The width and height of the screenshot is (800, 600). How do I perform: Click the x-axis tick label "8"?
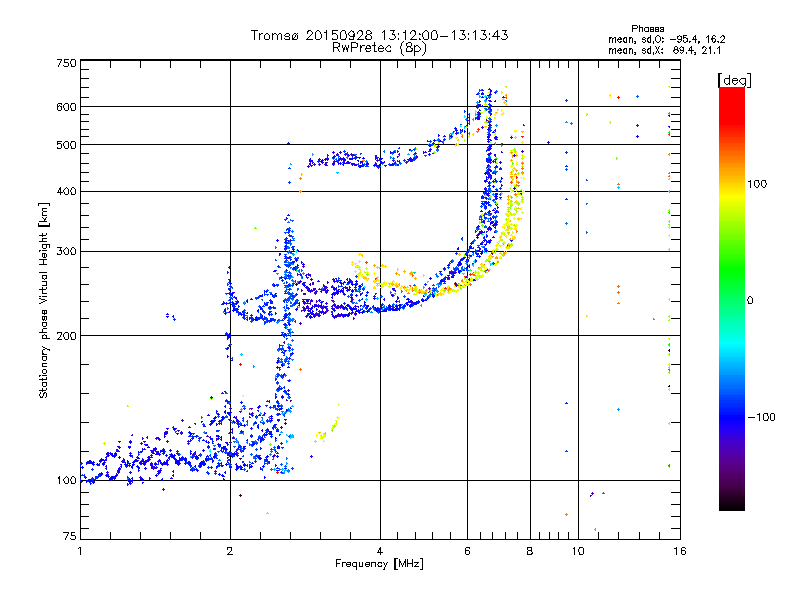point(530,551)
